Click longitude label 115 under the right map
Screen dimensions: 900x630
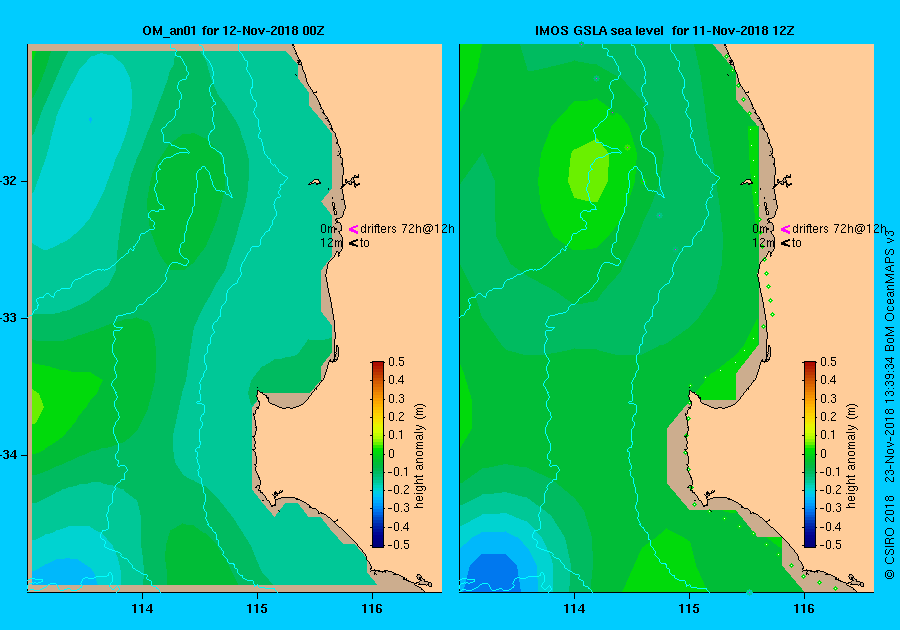pos(689,609)
